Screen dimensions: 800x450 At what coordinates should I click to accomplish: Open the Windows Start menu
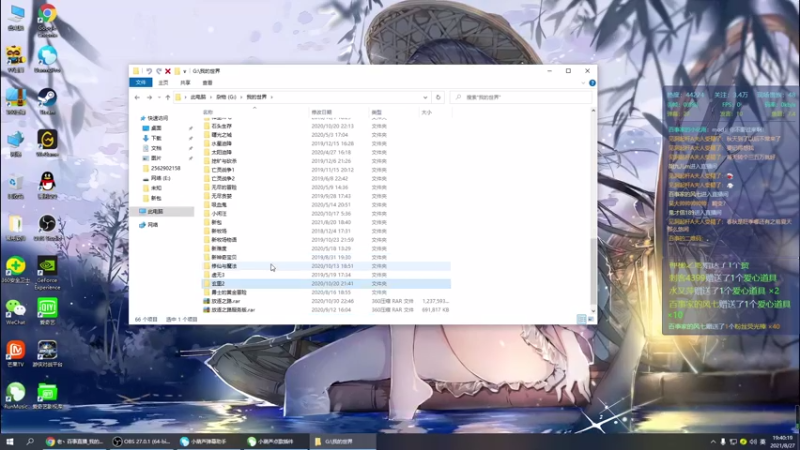point(10,441)
